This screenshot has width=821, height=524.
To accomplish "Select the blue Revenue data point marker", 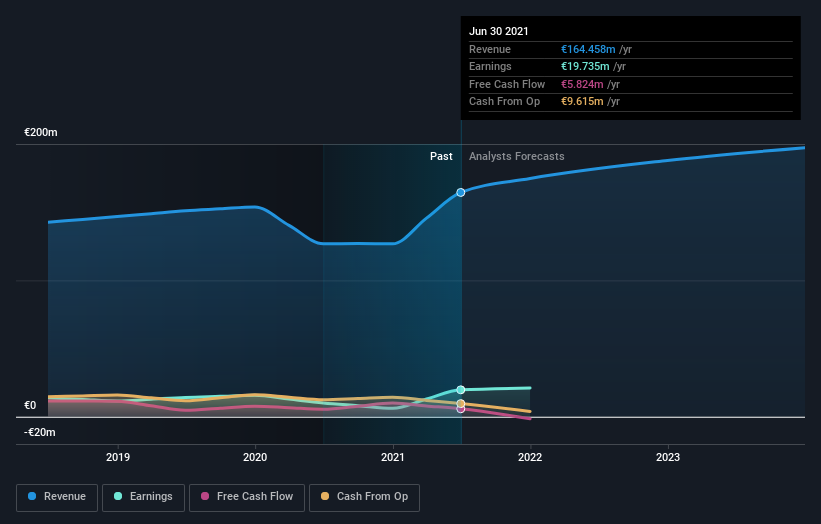I will coord(460,193).
